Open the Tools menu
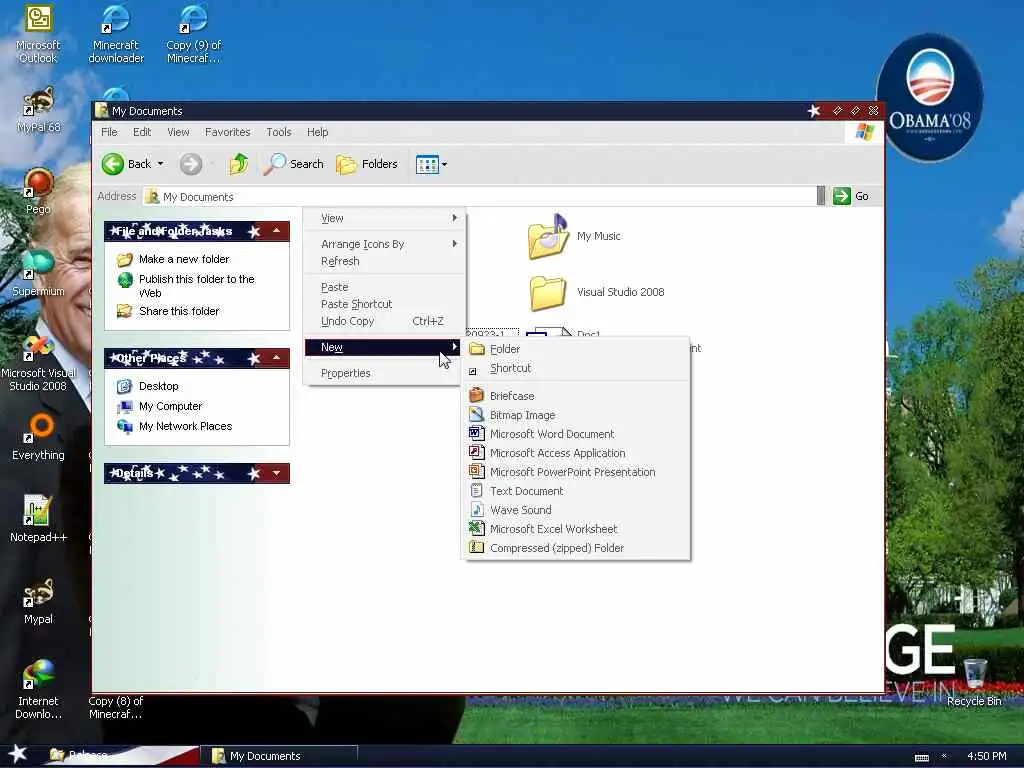 coord(279,132)
